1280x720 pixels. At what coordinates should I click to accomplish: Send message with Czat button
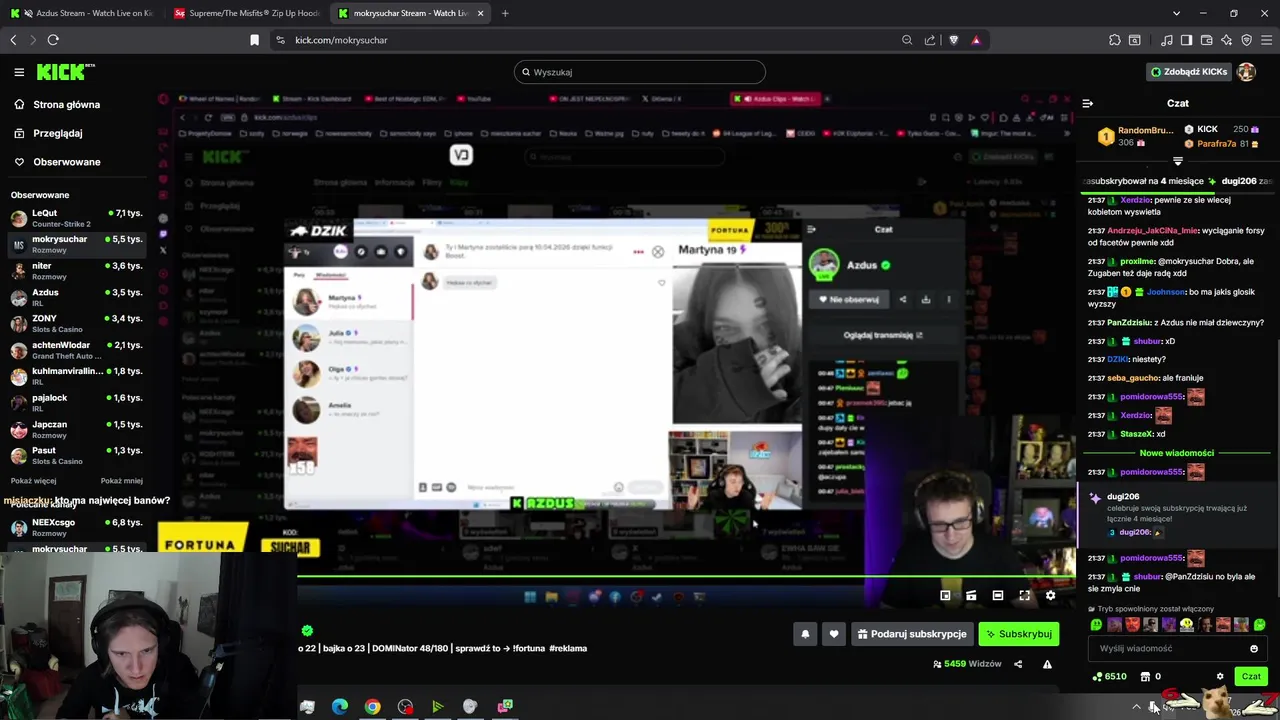point(1251,677)
